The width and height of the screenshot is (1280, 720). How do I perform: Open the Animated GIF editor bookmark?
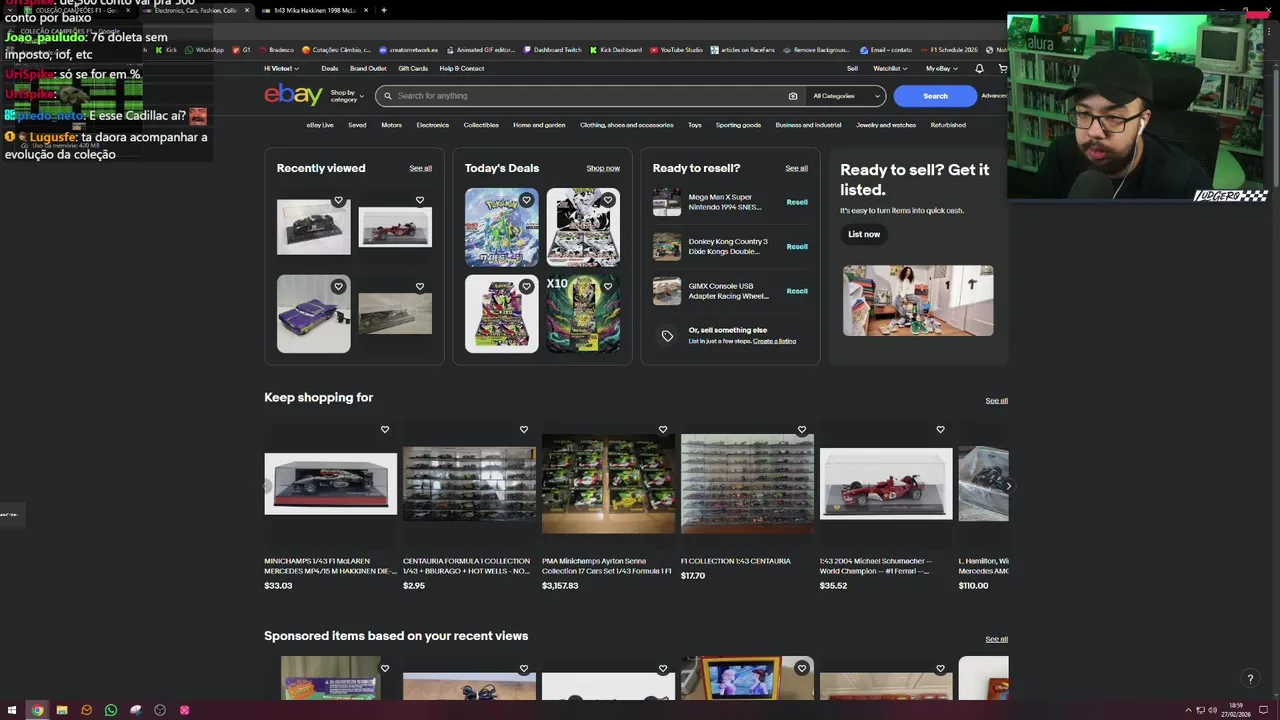[481, 49]
